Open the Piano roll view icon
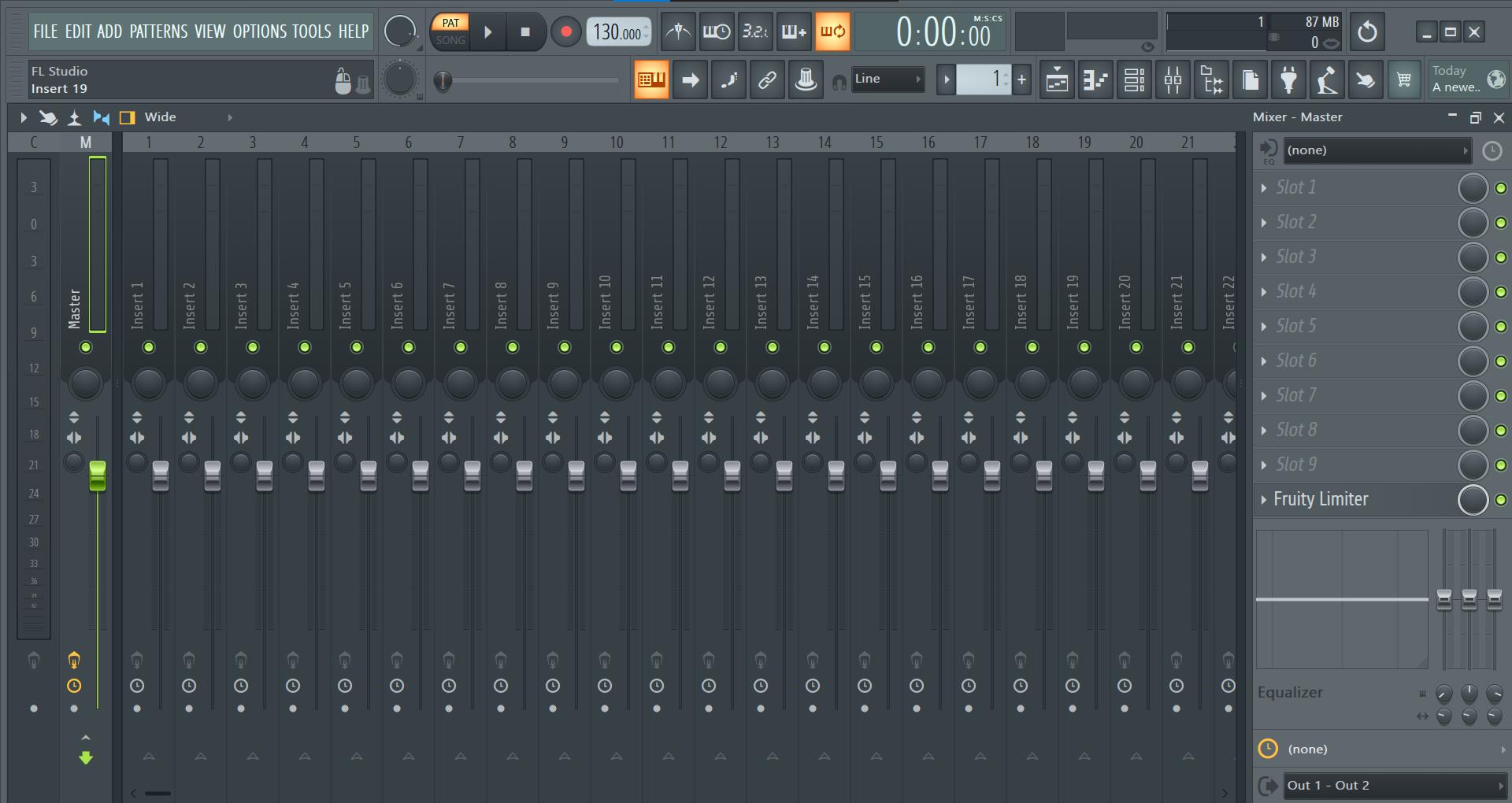Viewport: 1512px width, 803px height. [x=1095, y=80]
